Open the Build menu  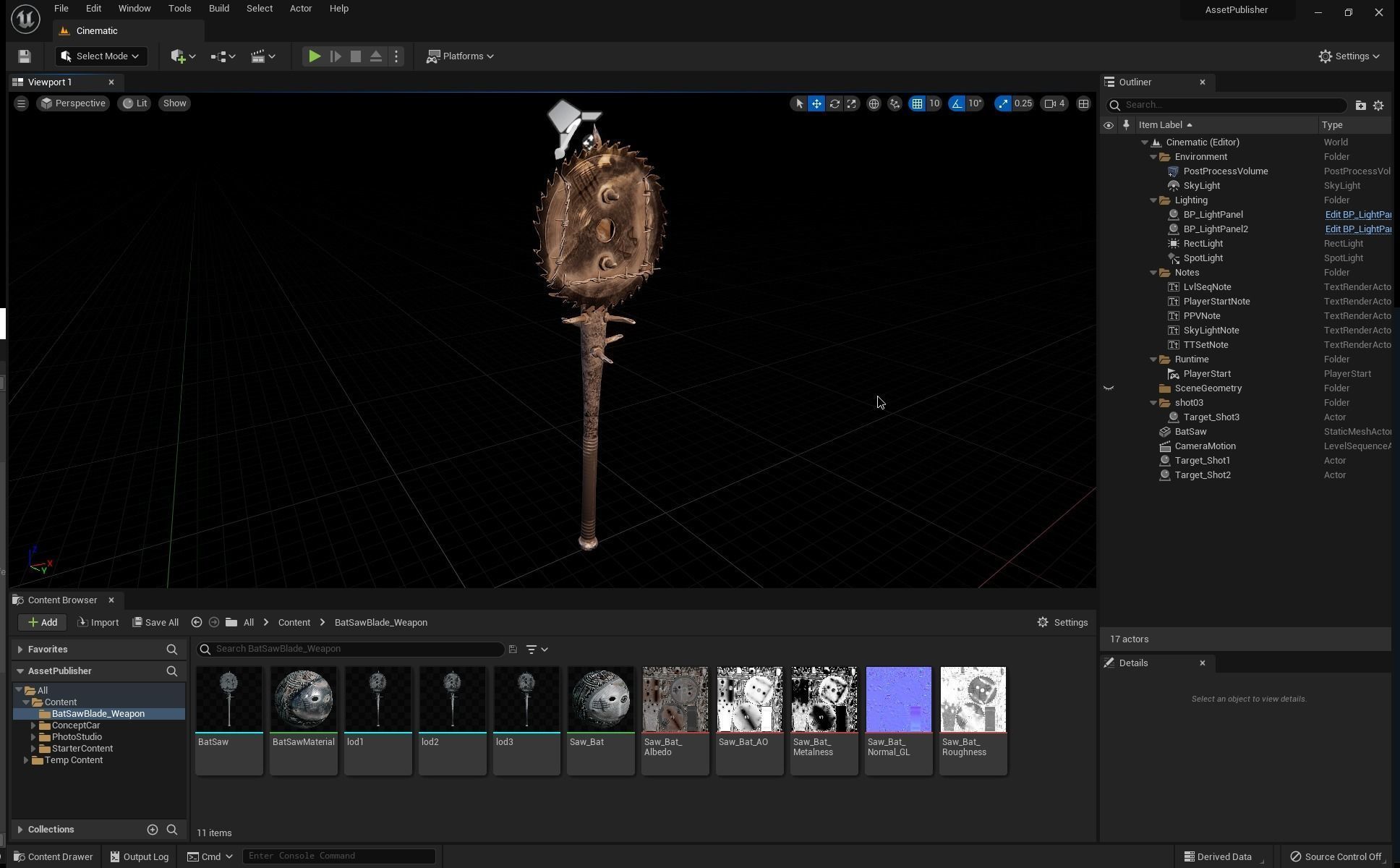point(219,9)
